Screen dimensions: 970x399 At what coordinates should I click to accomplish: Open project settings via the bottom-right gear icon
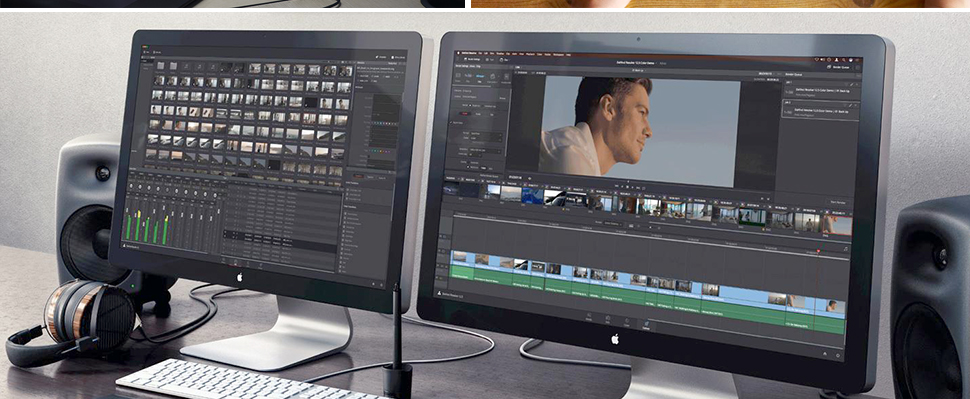(838, 355)
